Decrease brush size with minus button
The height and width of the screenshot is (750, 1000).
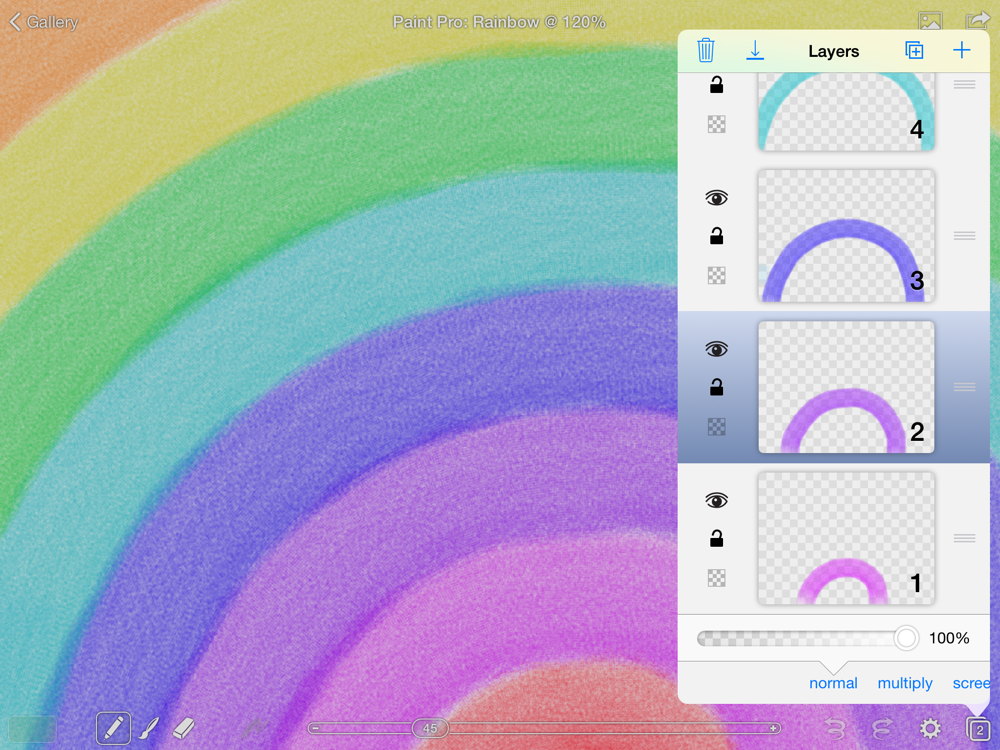(x=316, y=728)
